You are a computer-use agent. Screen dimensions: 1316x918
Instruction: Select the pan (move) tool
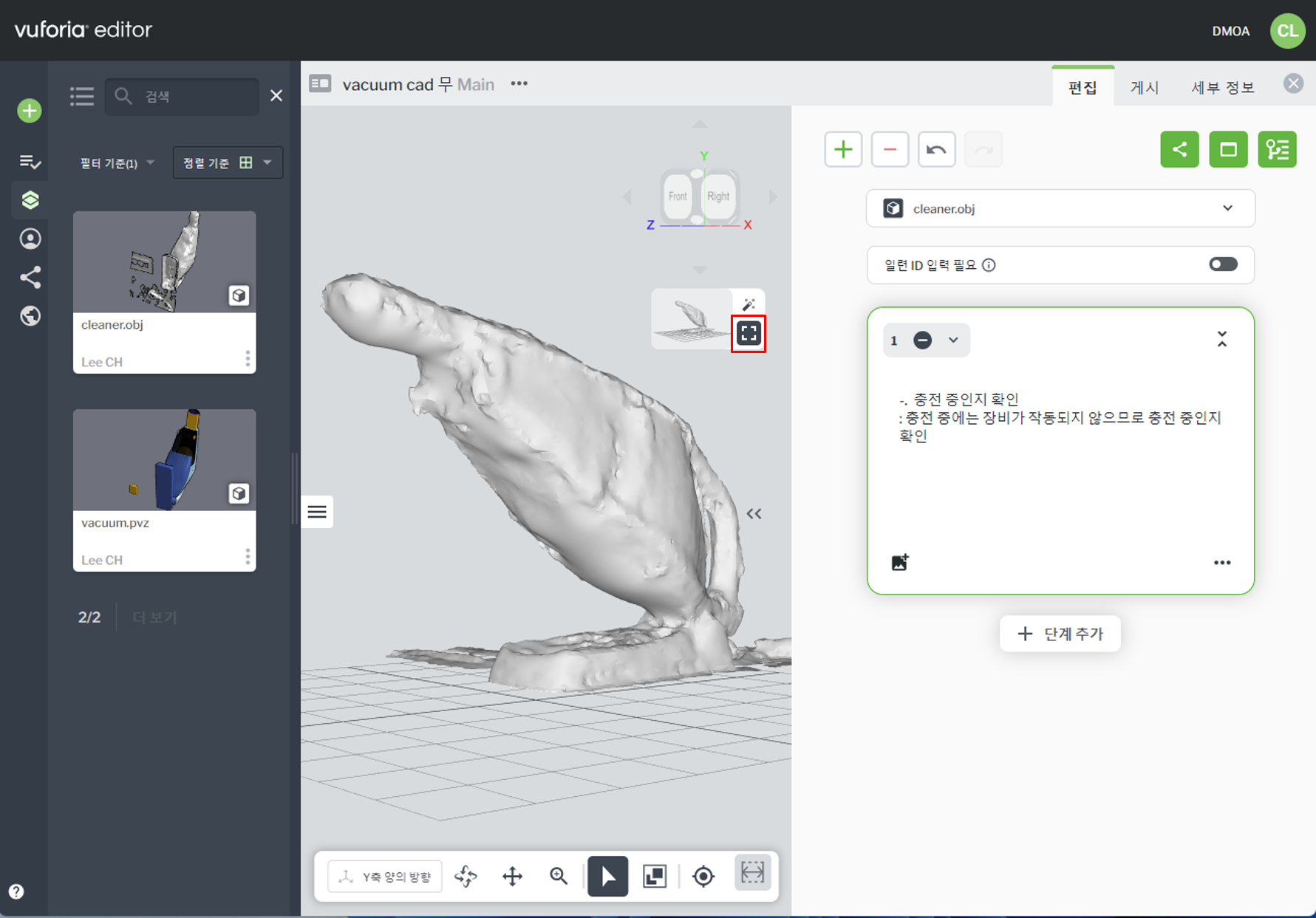click(512, 876)
